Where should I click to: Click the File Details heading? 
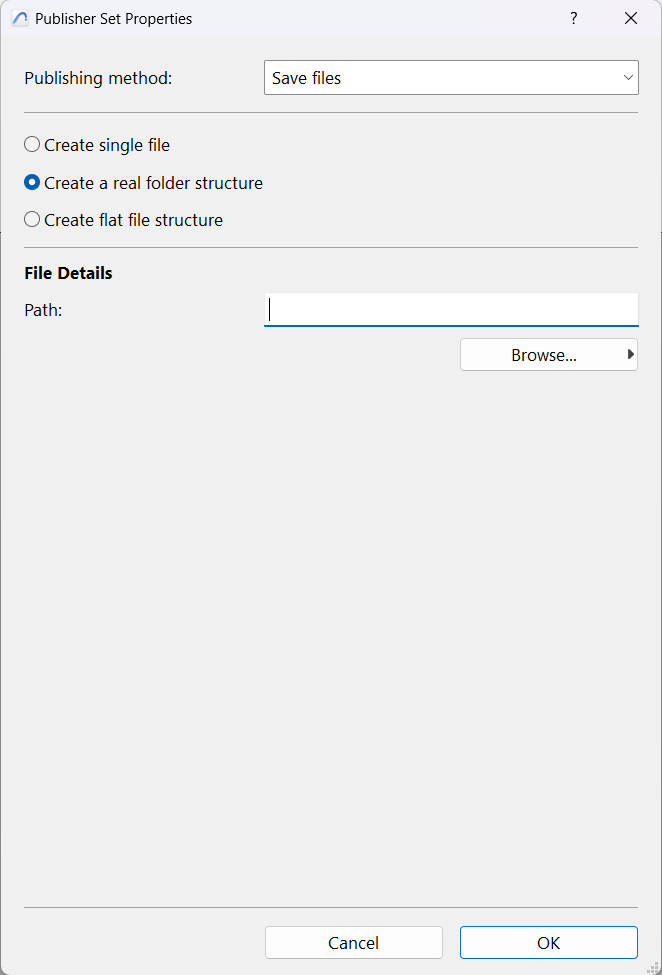click(68, 273)
